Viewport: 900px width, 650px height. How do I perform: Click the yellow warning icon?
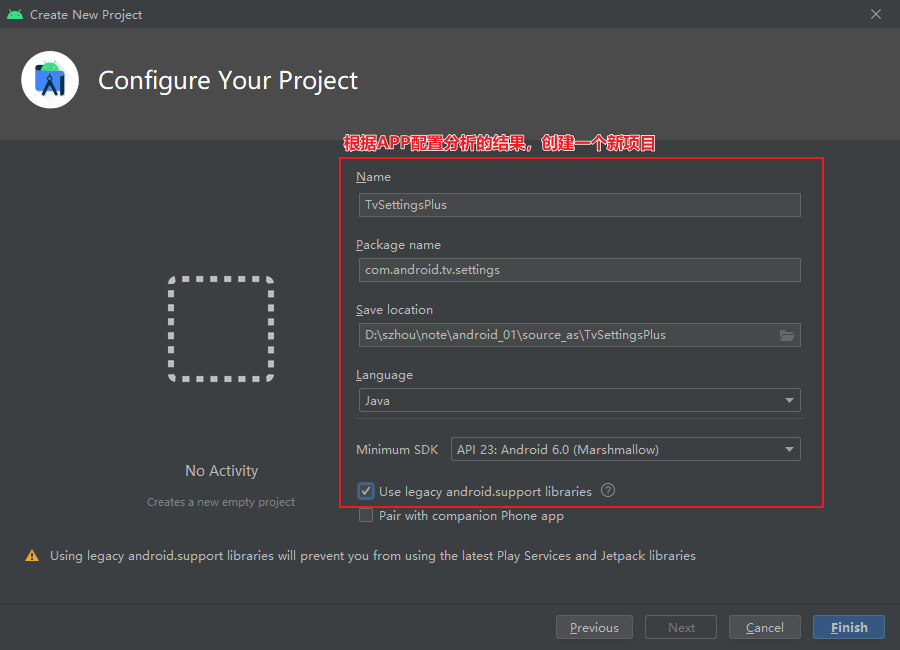click(32, 556)
